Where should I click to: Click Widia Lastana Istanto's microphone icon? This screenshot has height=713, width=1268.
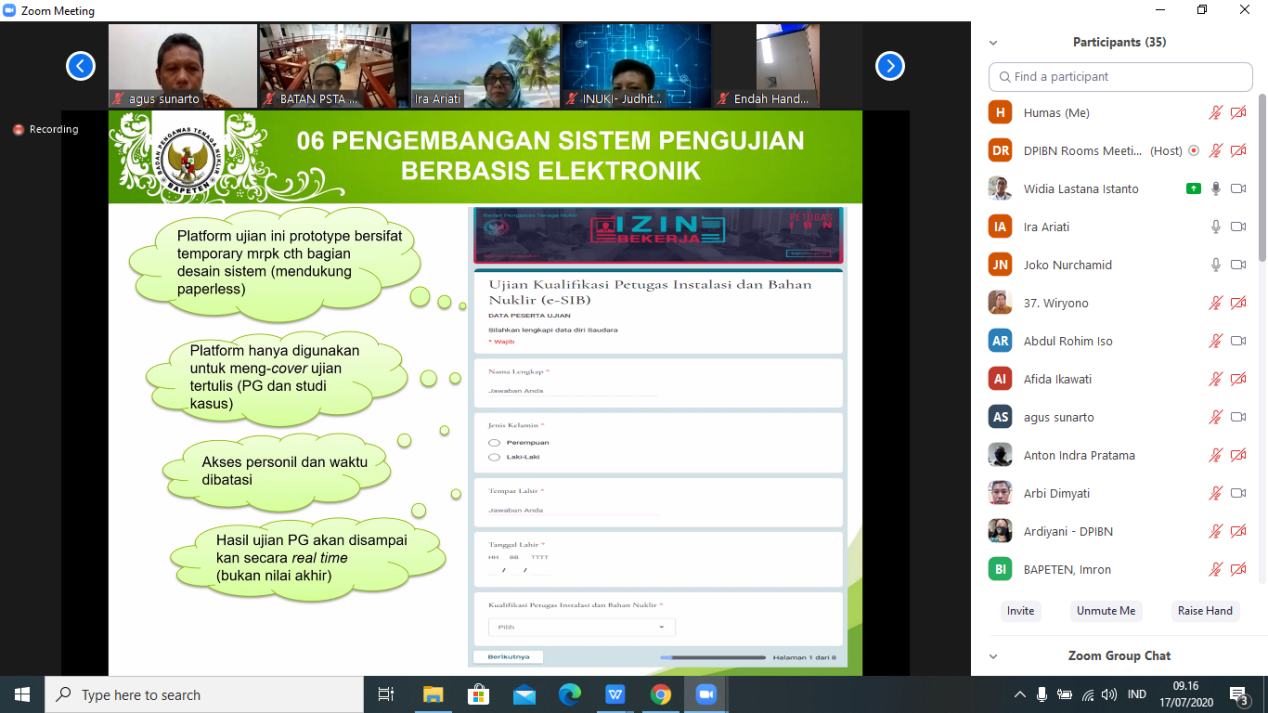(1216, 189)
